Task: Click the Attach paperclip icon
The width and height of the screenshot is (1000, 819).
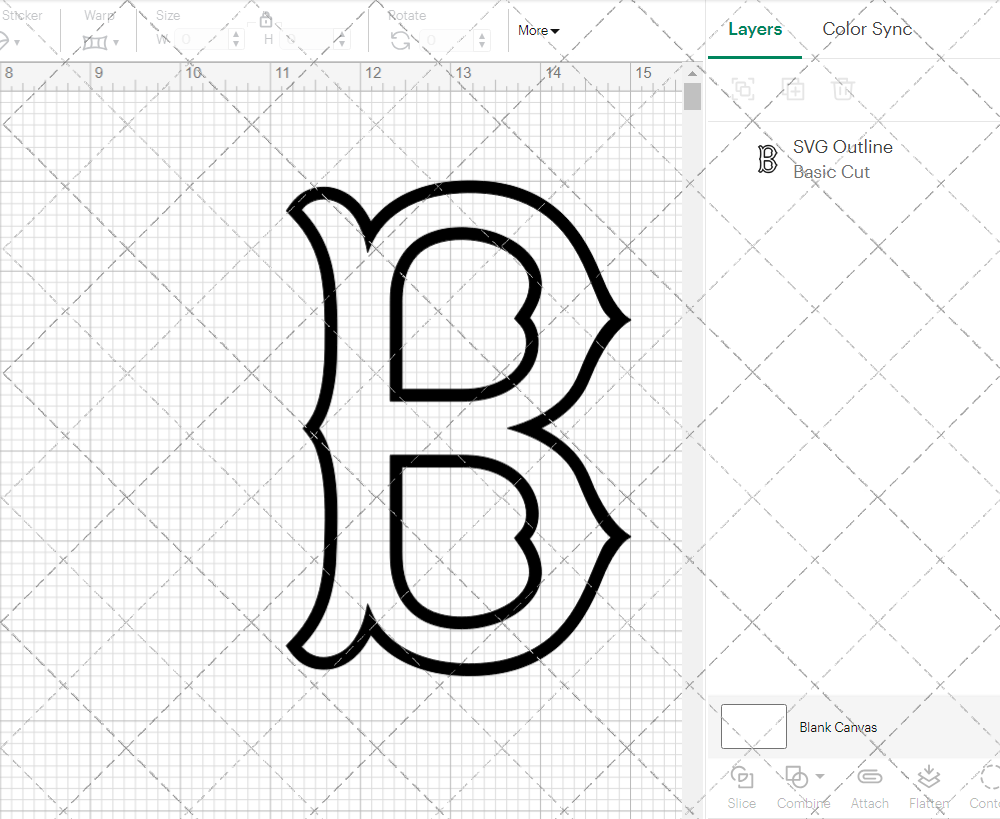Action: coord(870,778)
